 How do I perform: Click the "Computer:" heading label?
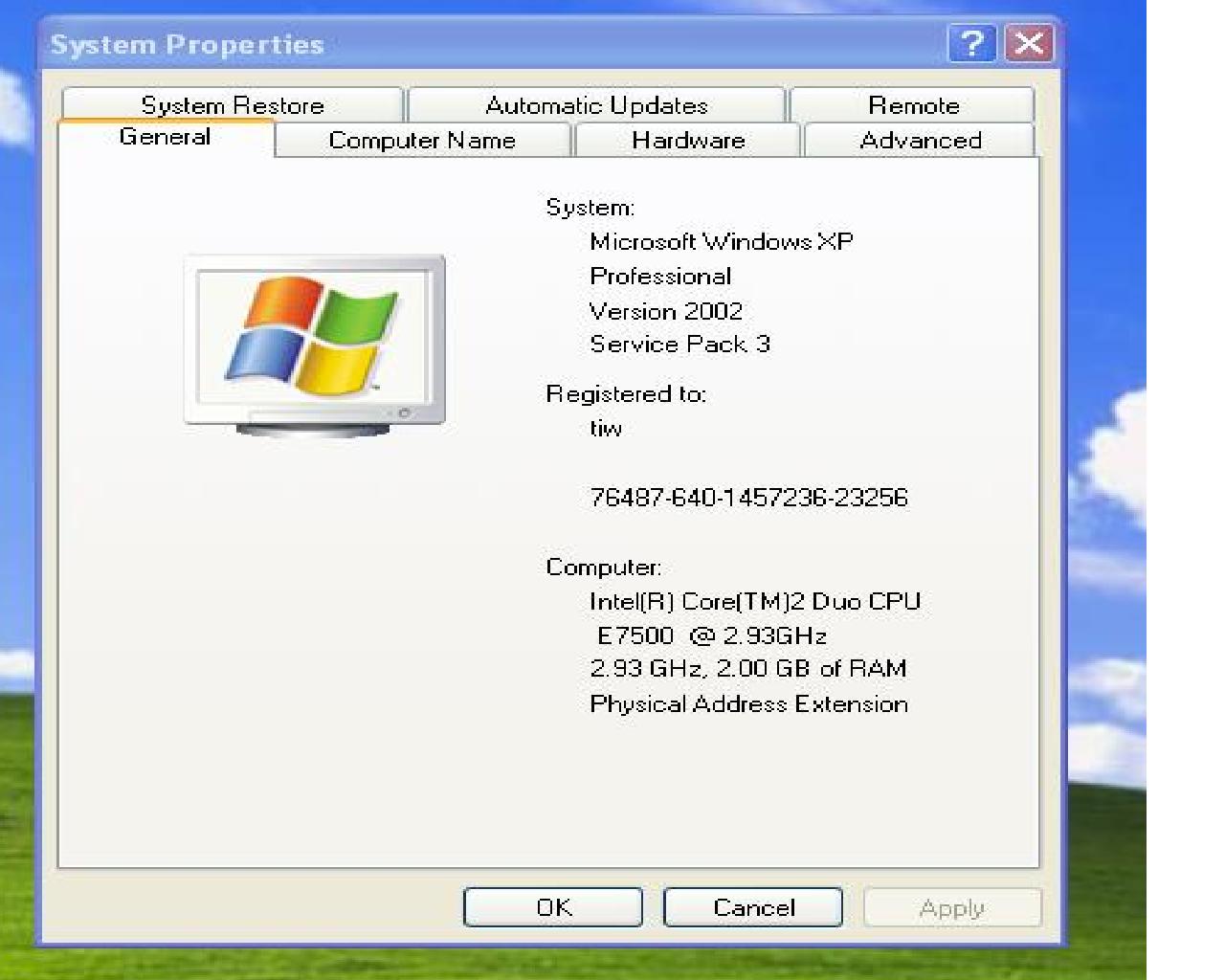[x=604, y=568]
